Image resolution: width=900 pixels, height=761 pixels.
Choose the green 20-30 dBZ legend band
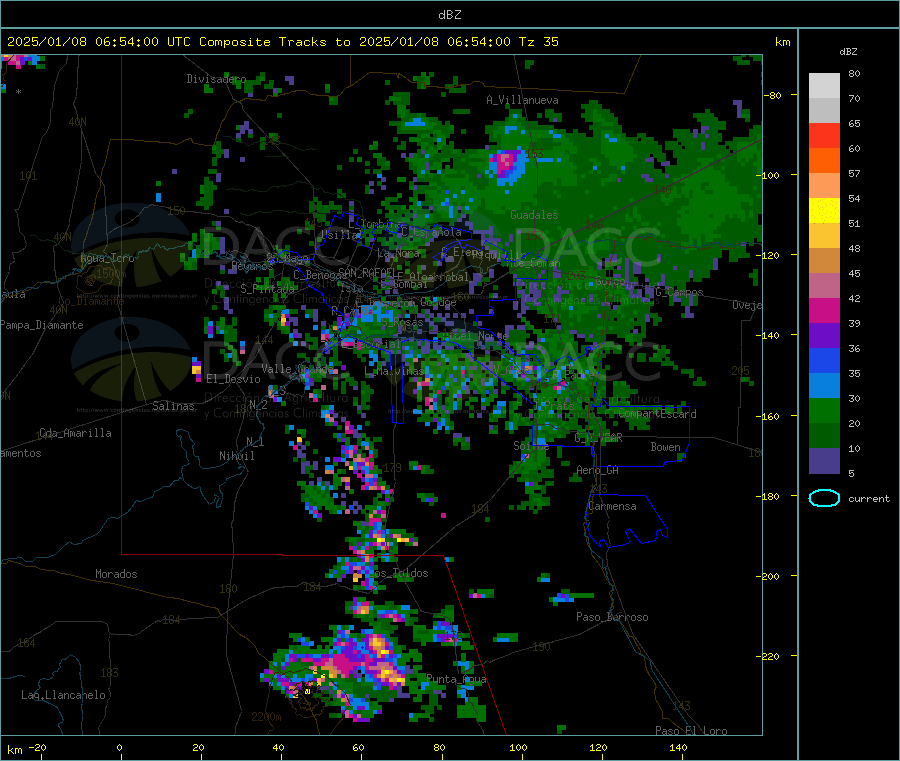(824, 411)
